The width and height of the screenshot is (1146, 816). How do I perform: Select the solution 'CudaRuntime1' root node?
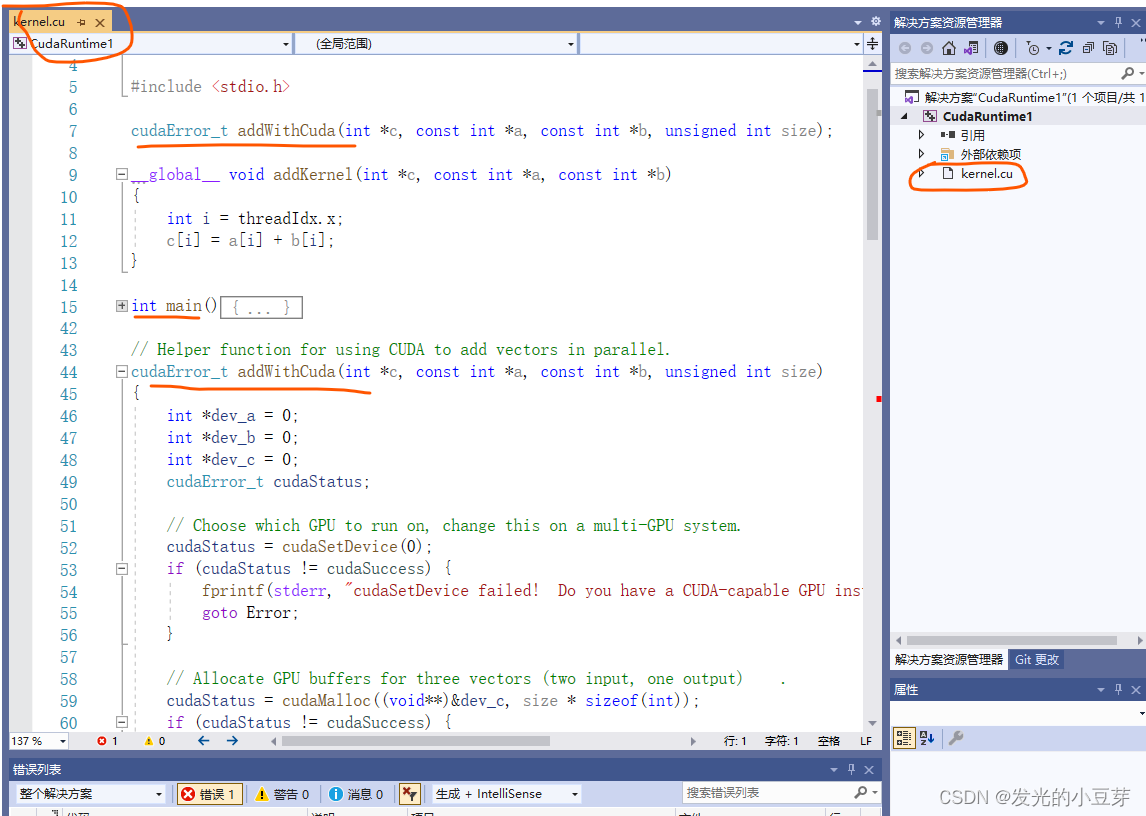1023,97
